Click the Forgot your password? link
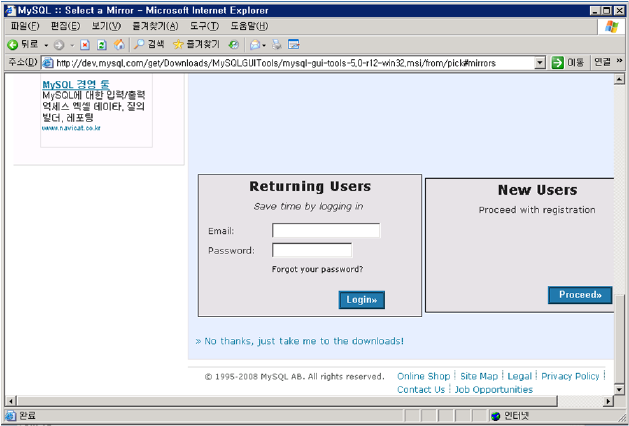Image resolution: width=629 pixels, height=426 pixels. [x=317, y=269]
